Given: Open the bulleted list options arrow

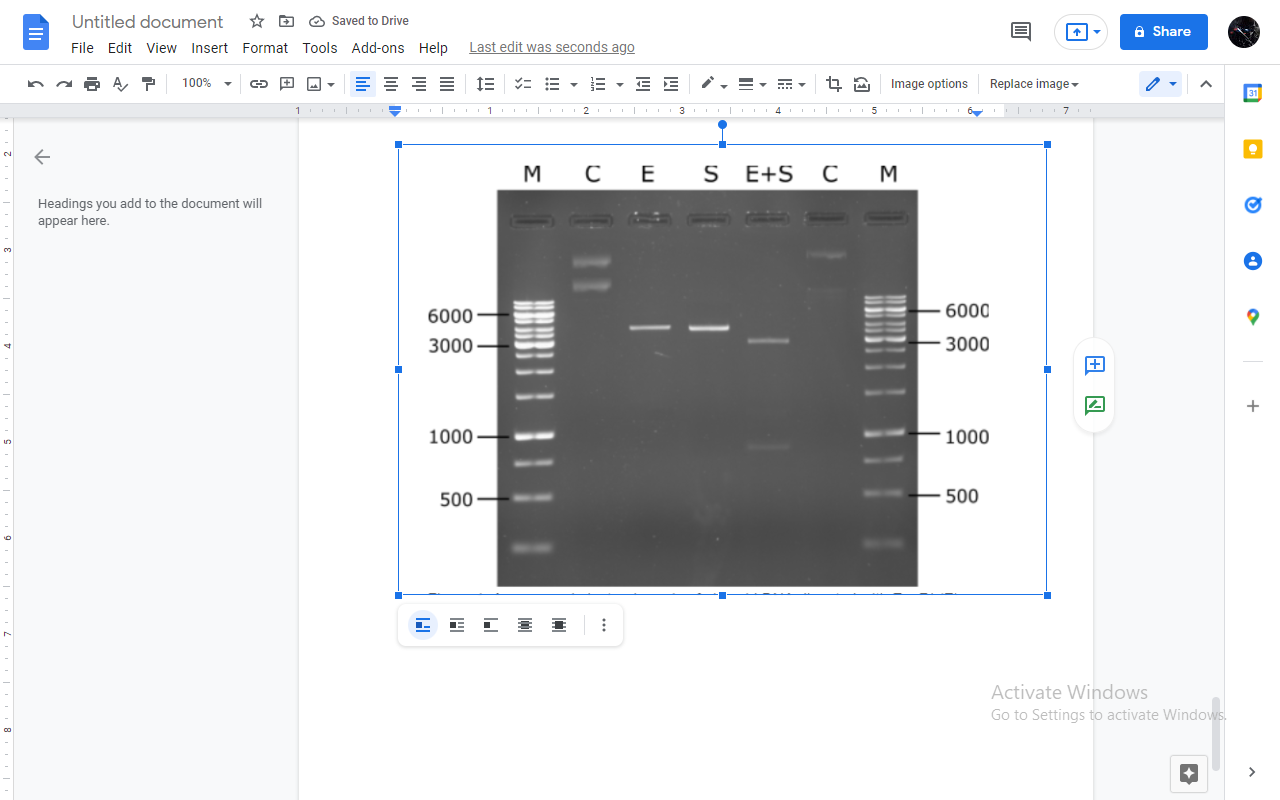Looking at the screenshot, I should pos(573,84).
